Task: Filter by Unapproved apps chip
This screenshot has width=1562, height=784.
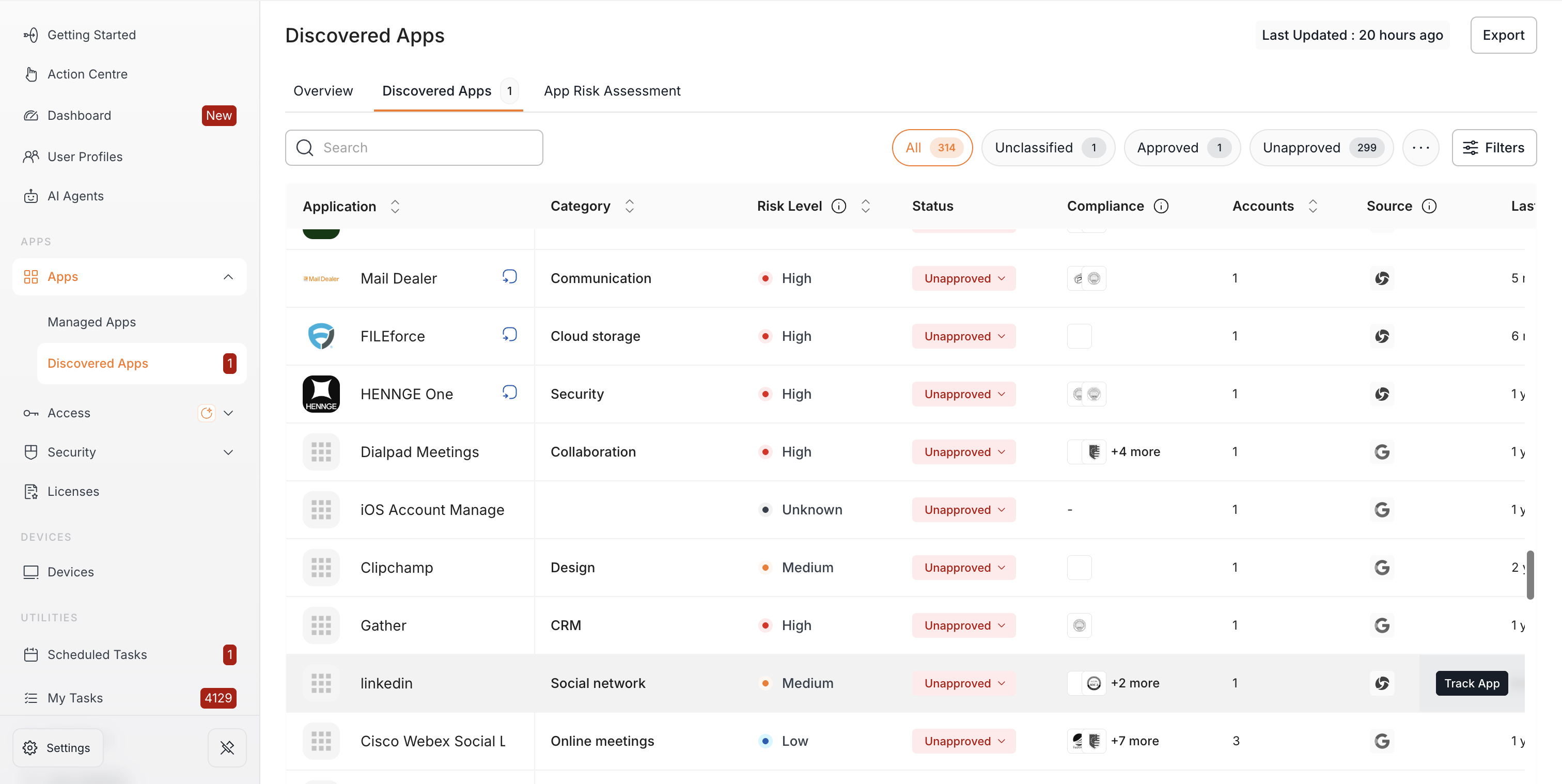Action: click(x=1322, y=147)
